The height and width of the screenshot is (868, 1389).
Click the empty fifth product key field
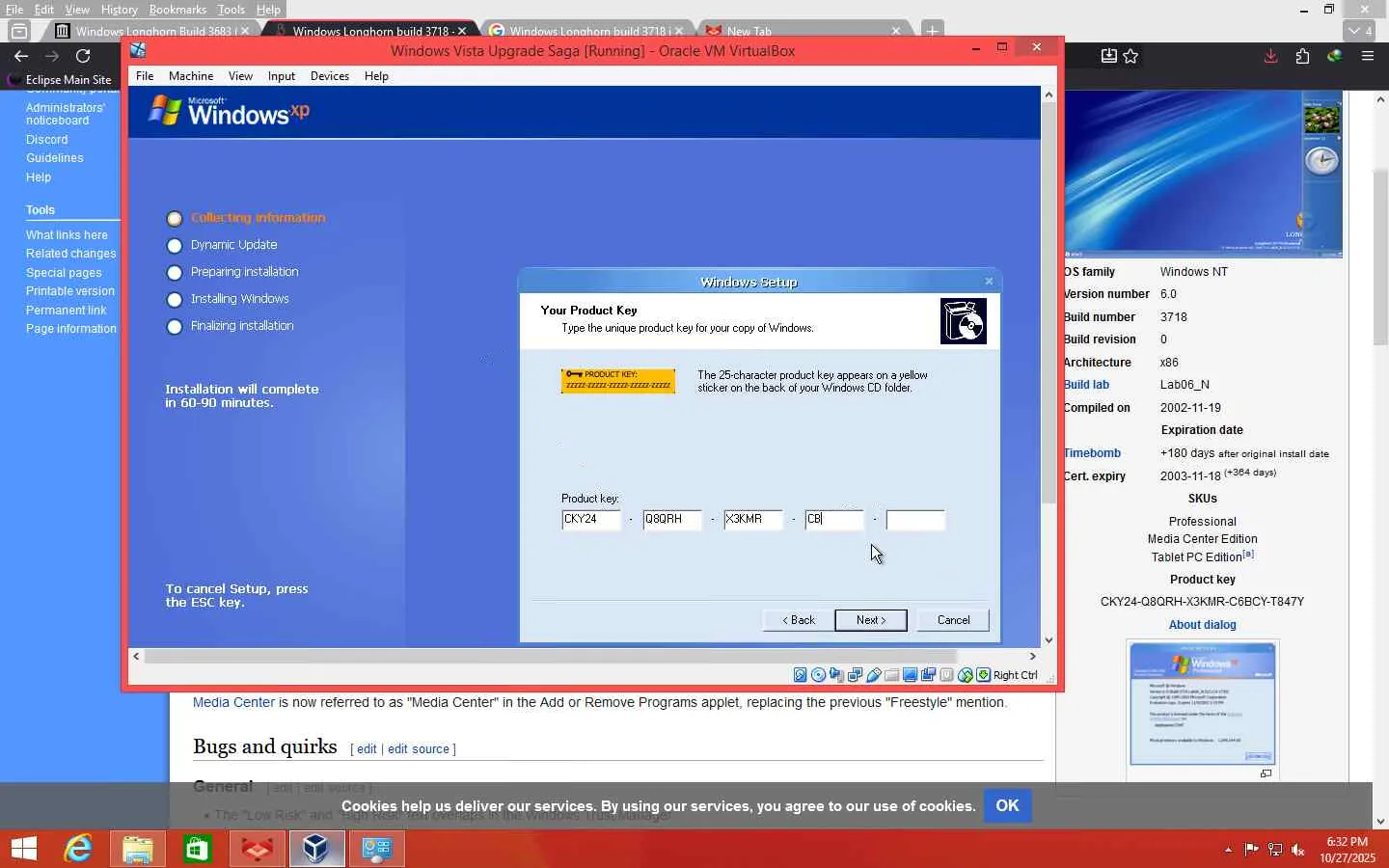click(x=915, y=520)
